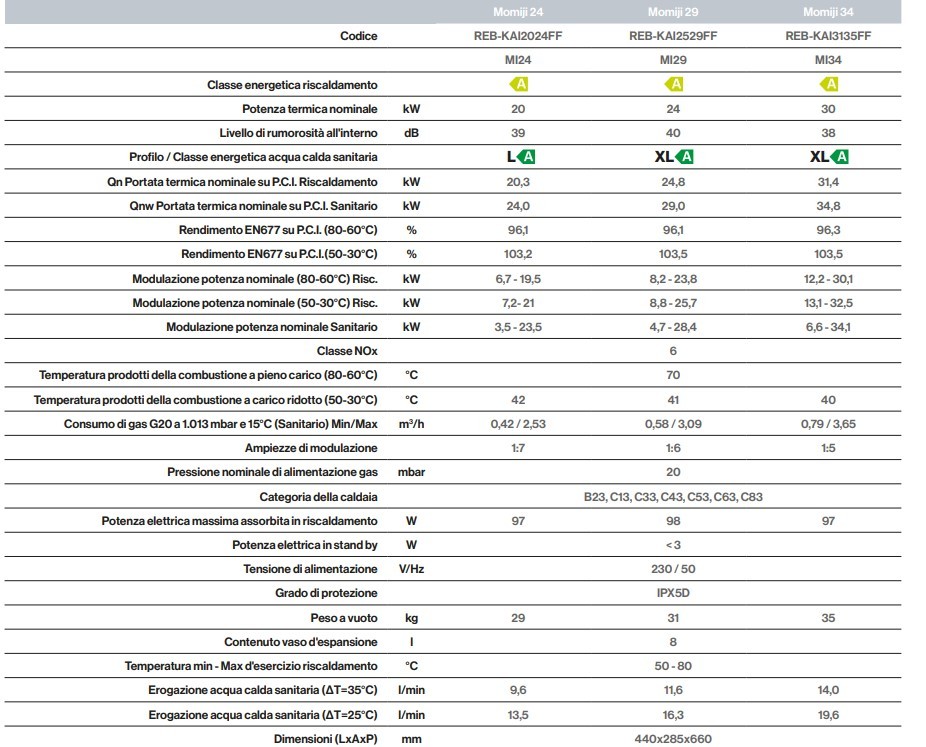Click the dimensions value 440x285x660

click(x=673, y=738)
